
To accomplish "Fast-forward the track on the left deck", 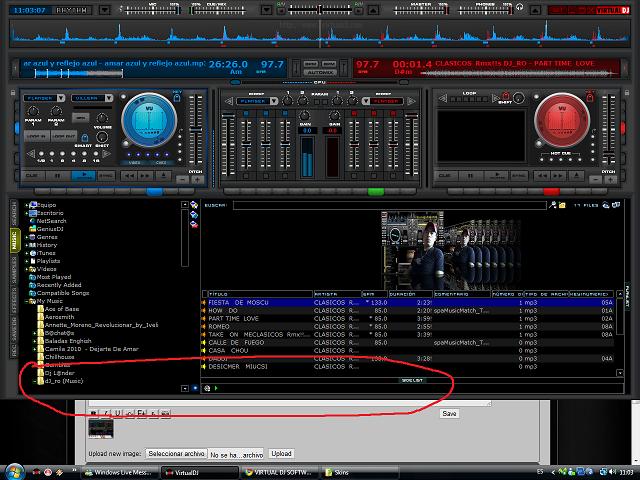I will (x=146, y=176).
